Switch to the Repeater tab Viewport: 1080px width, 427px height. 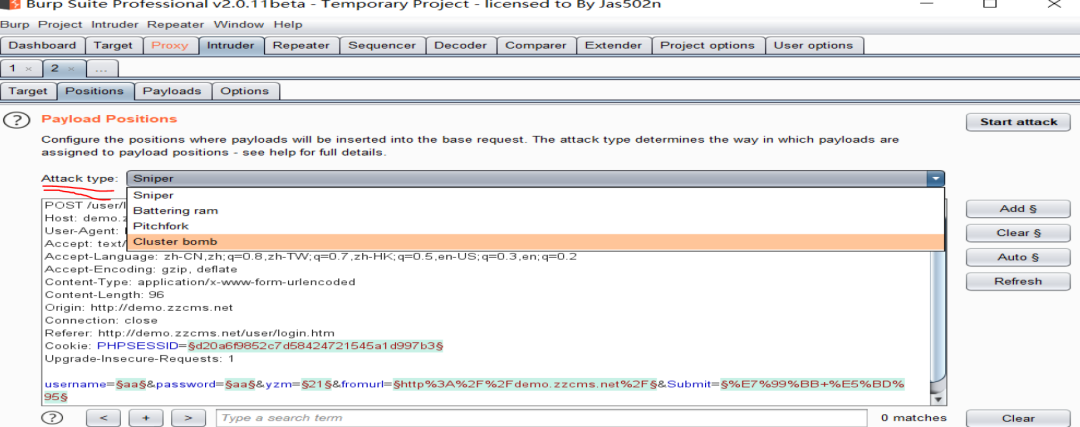pos(301,45)
